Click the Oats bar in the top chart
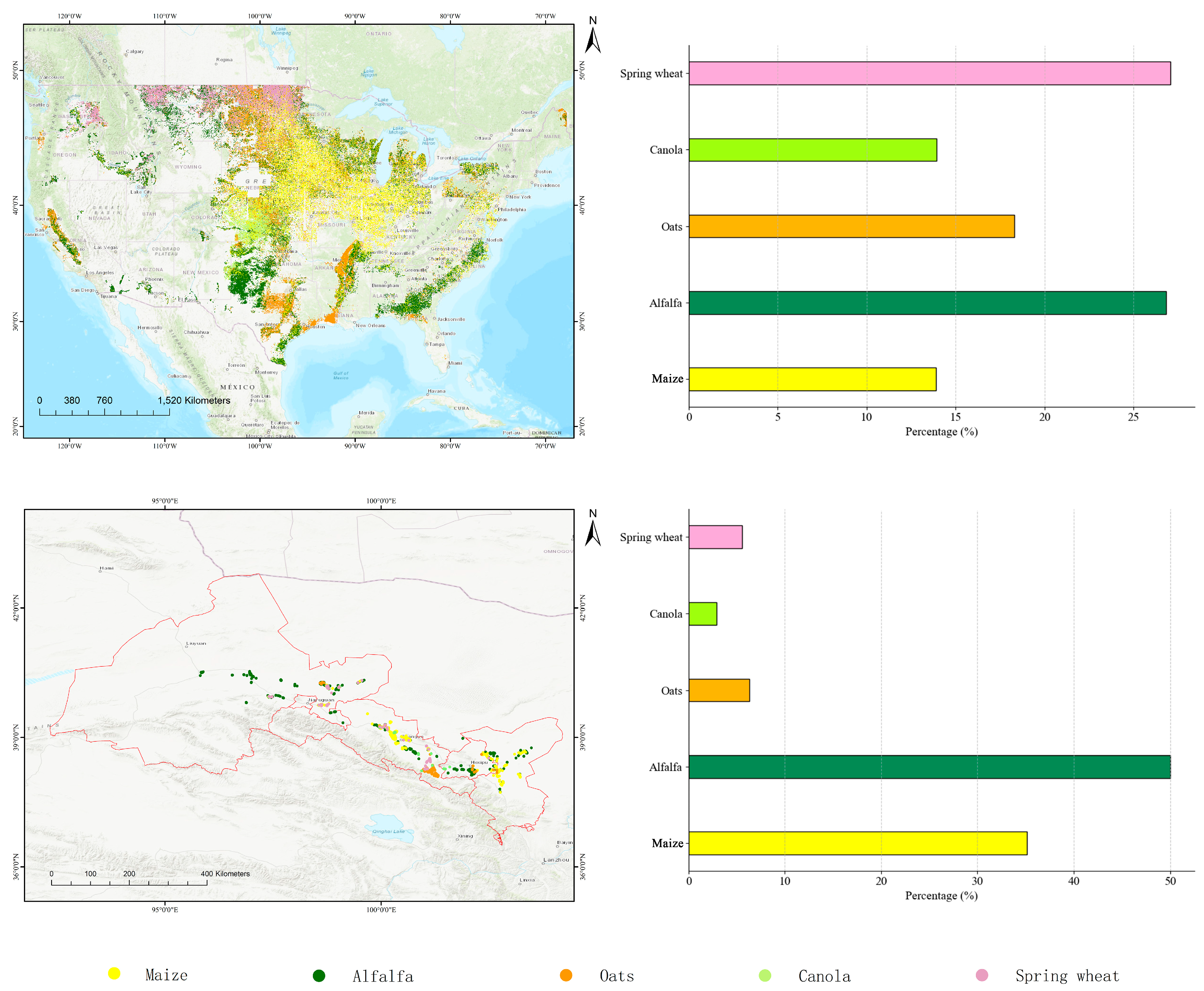This screenshot has width=1204, height=991. click(x=851, y=226)
